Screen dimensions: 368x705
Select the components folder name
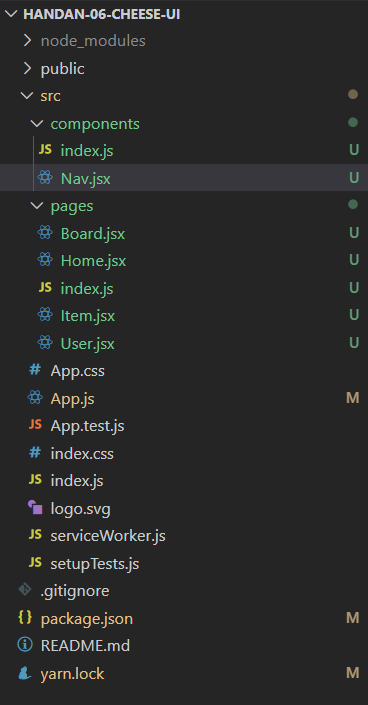[x=95, y=124]
